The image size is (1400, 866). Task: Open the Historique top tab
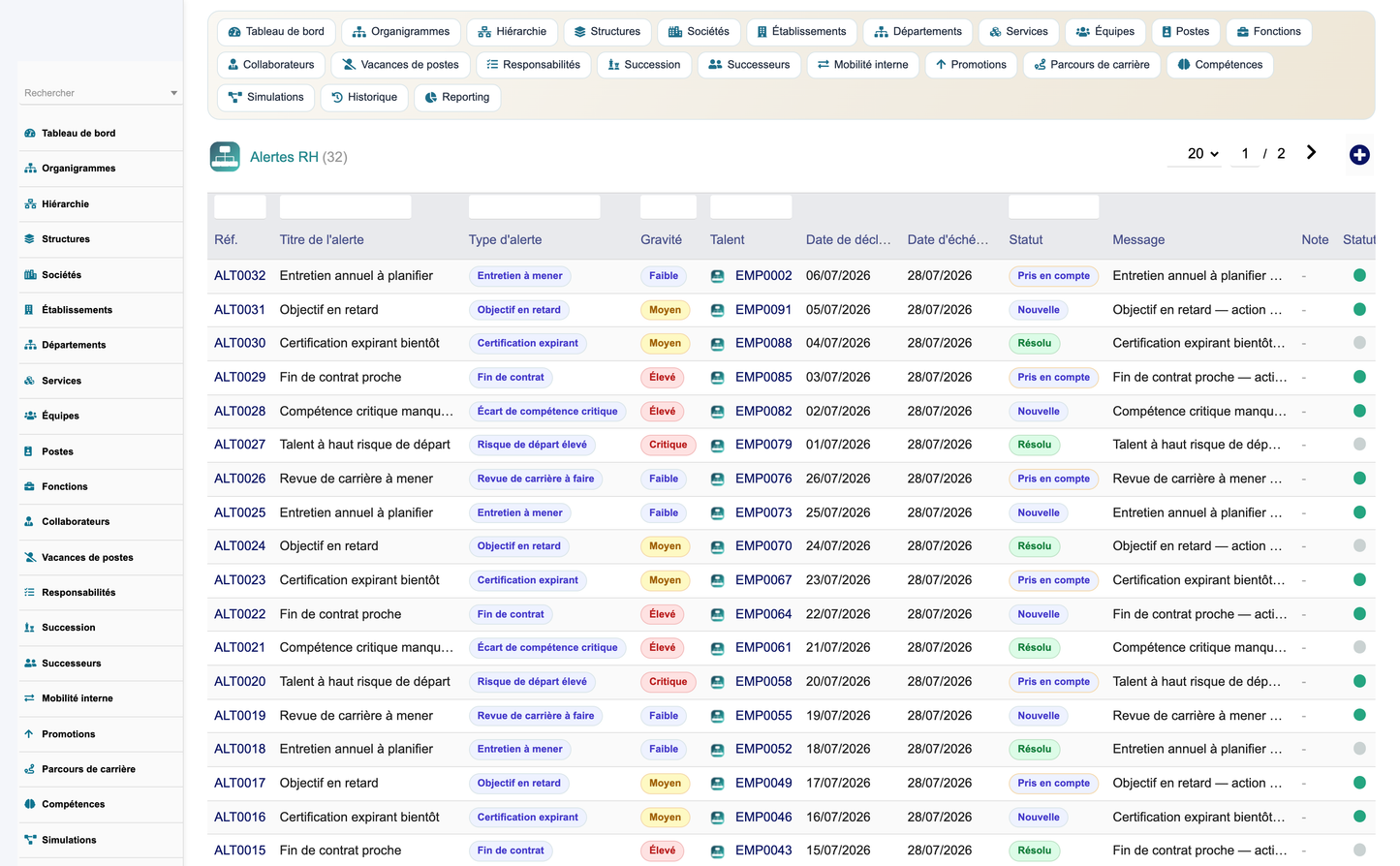[364, 97]
